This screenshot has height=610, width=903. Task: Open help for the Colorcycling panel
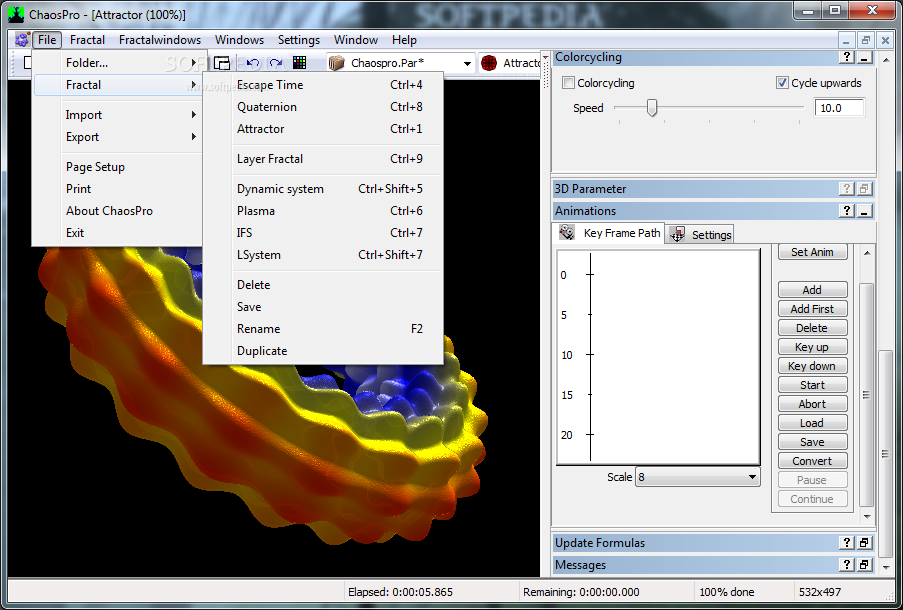(x=847, y=57)
